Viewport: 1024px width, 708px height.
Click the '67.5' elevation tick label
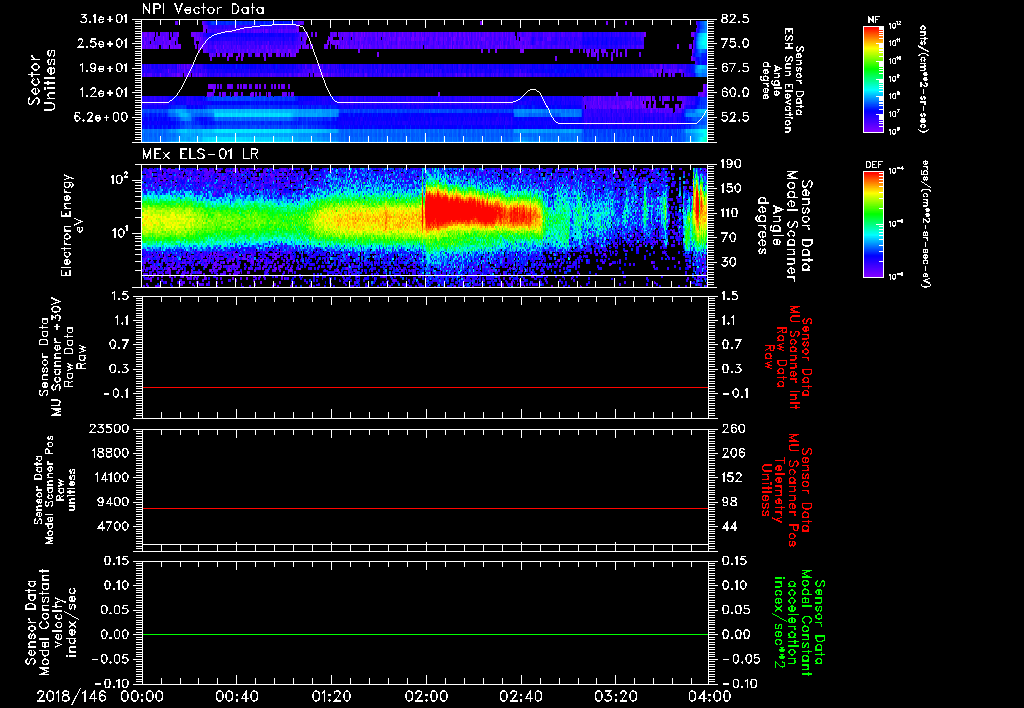pyautogui.click(x=736, y=68)
